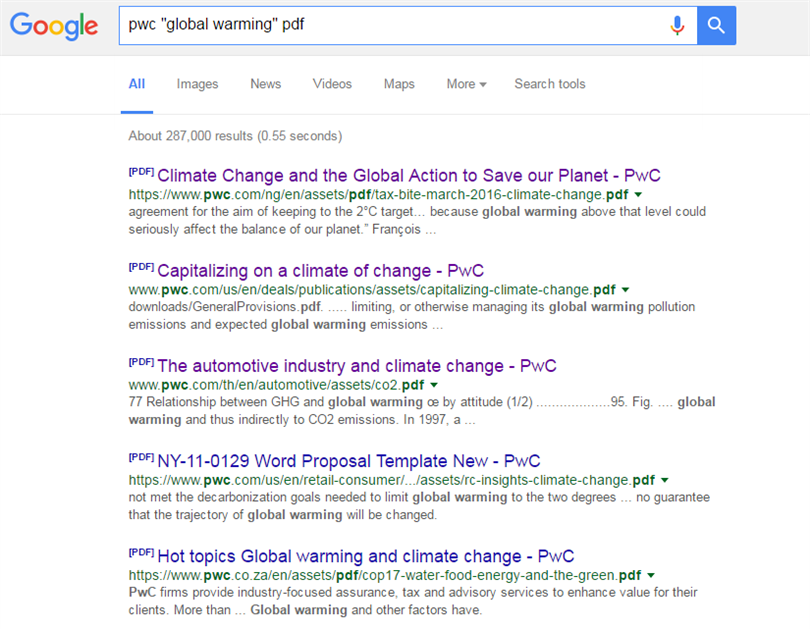
Task: Click PDF tag beside Capitalizing on a climate result
Action: point(141,266)
